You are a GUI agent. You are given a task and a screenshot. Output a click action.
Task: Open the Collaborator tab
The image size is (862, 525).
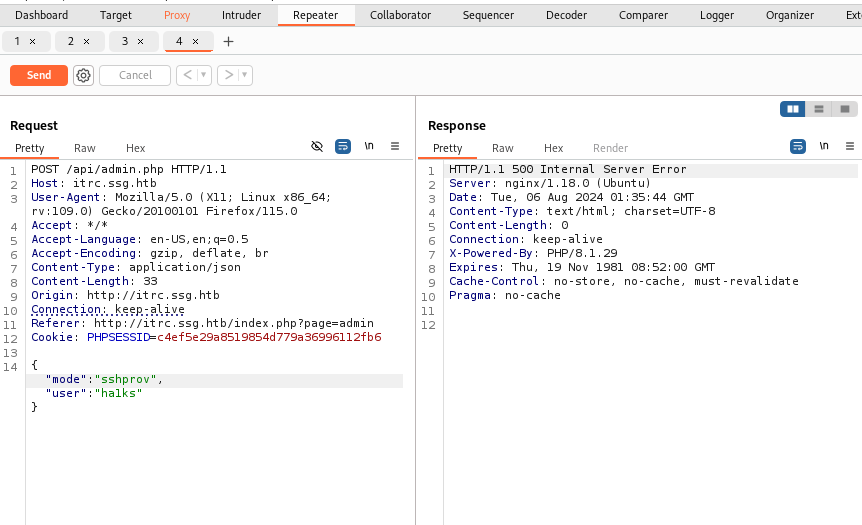click(400, 15)
